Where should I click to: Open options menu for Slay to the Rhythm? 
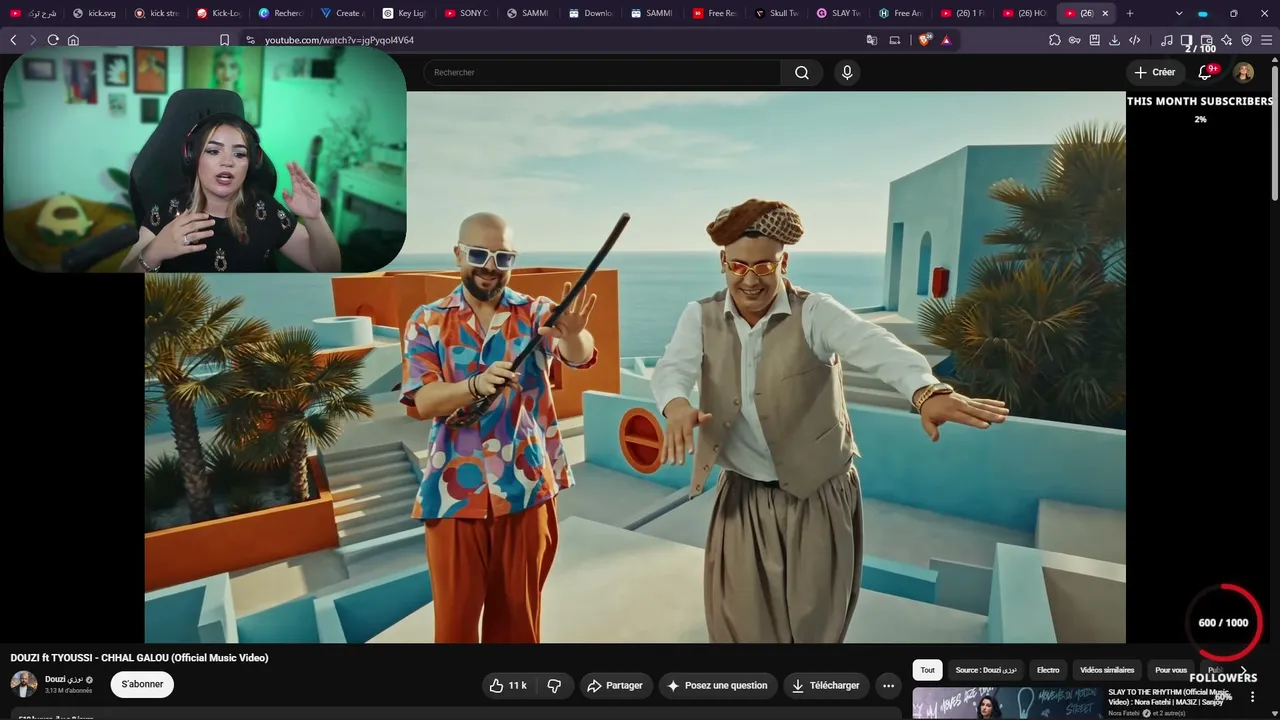1252,697
